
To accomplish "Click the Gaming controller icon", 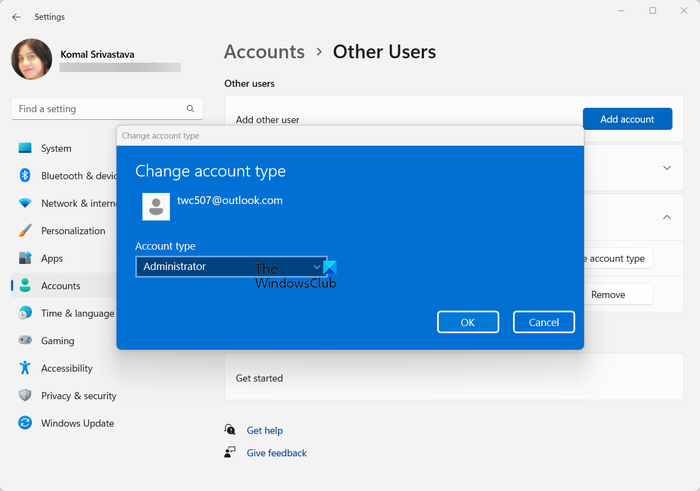I will tap(25, 340).
